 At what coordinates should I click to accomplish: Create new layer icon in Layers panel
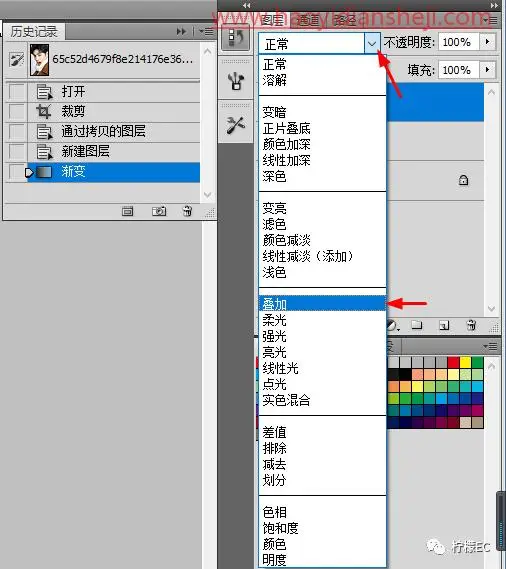tap(444, 325)
